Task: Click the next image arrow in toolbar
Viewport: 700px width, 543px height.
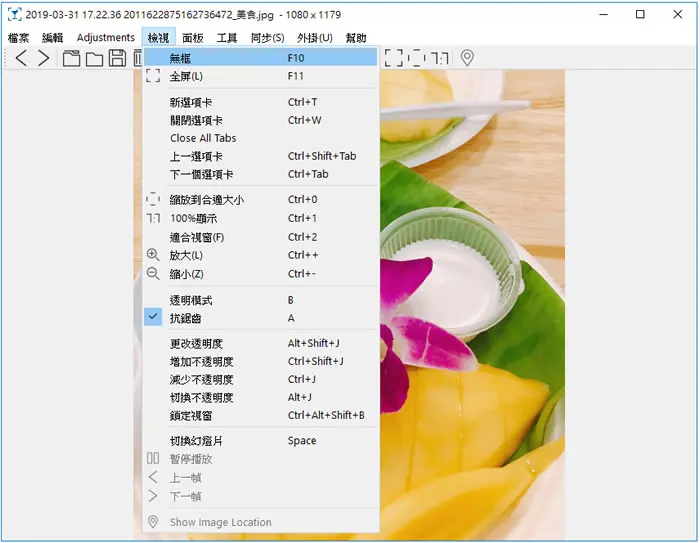Action: (x=43, y=58)
